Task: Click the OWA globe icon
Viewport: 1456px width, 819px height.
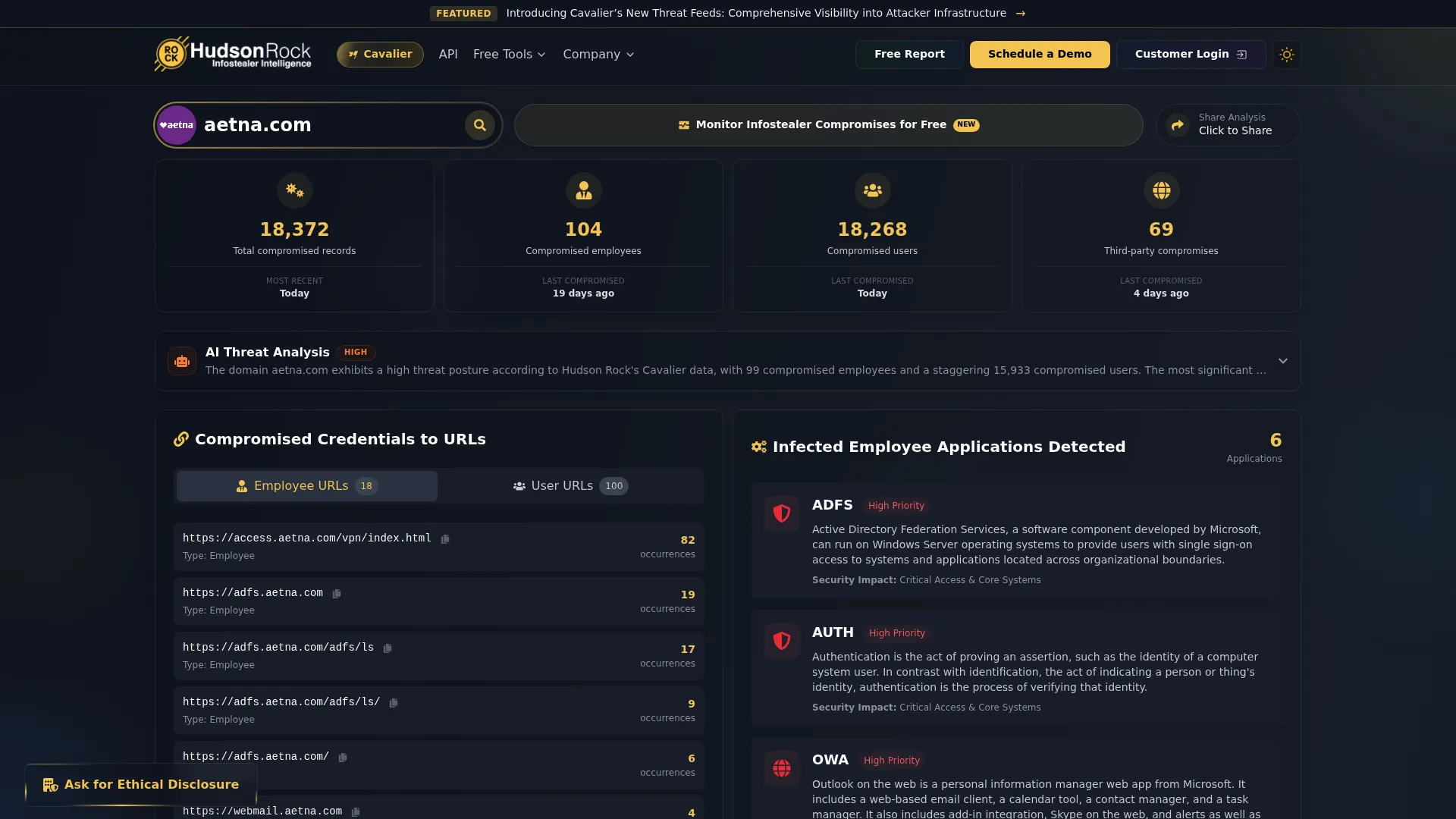Action: [782, 768]
